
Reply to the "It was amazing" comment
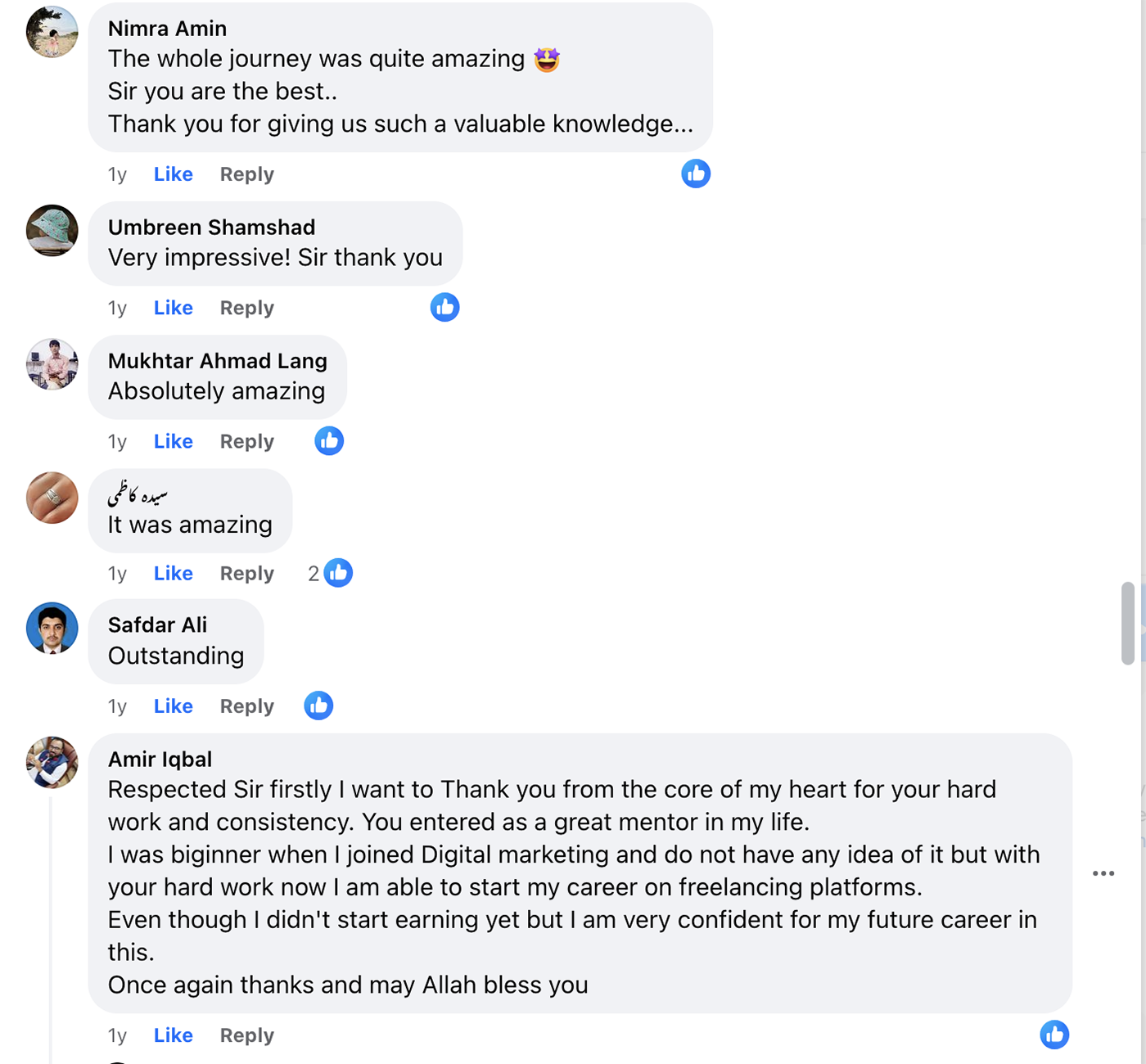click(x=246, y=574)
